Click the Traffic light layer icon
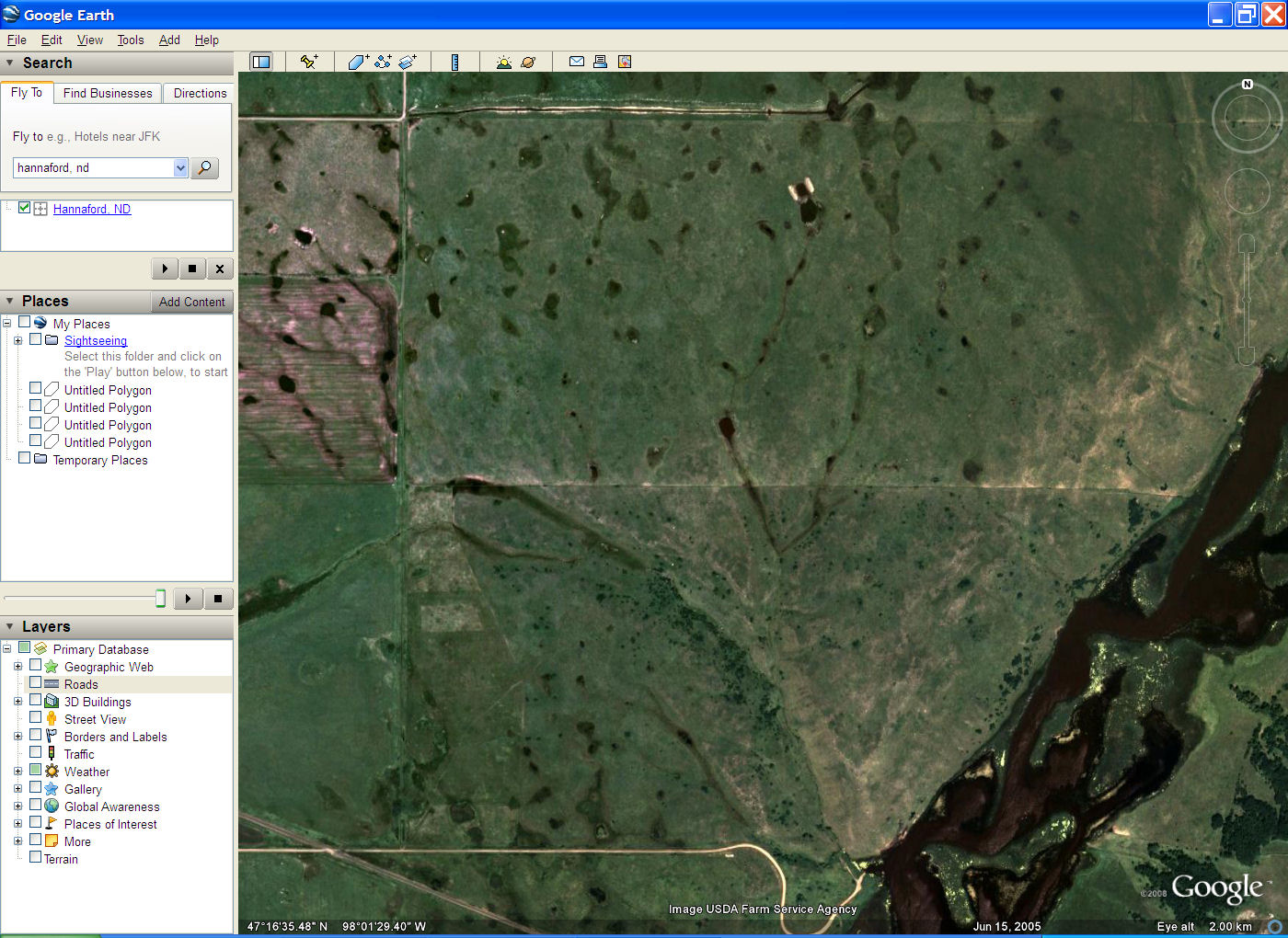The image size is (1288, 938). [52, 754]
